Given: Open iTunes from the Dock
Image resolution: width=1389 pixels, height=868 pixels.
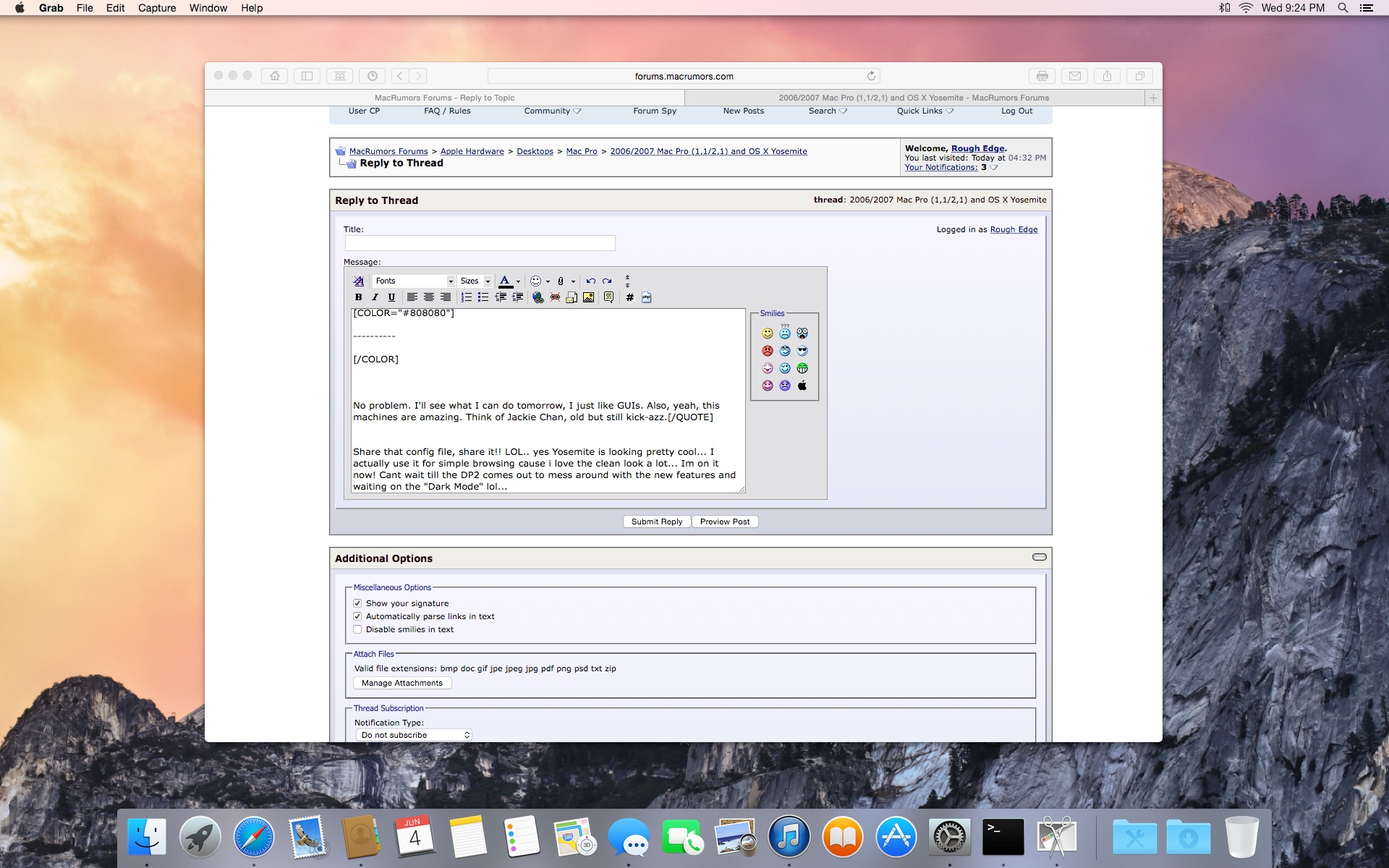Looking at the screenshot, I should tap(789, 837).
